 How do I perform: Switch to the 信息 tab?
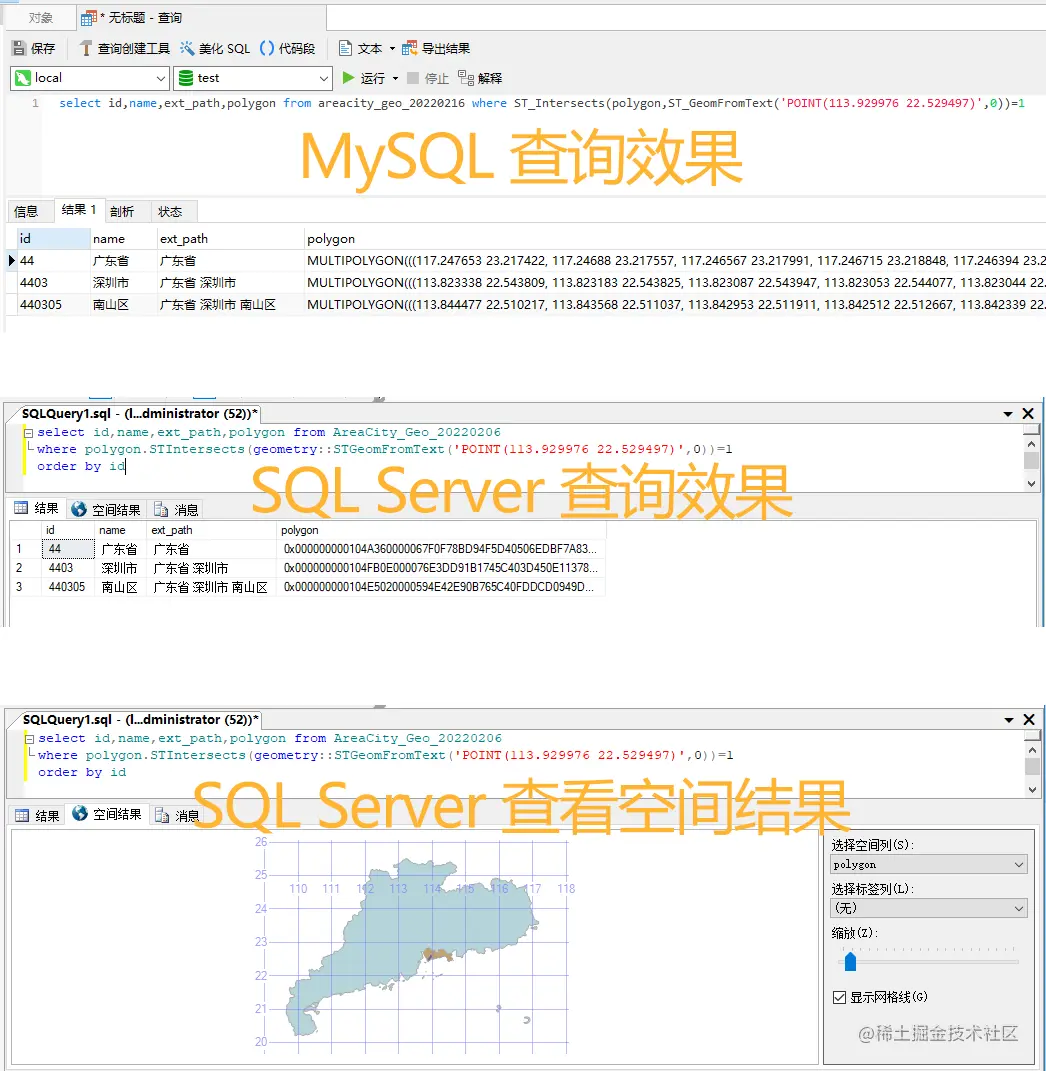click(x=27, y=212)
